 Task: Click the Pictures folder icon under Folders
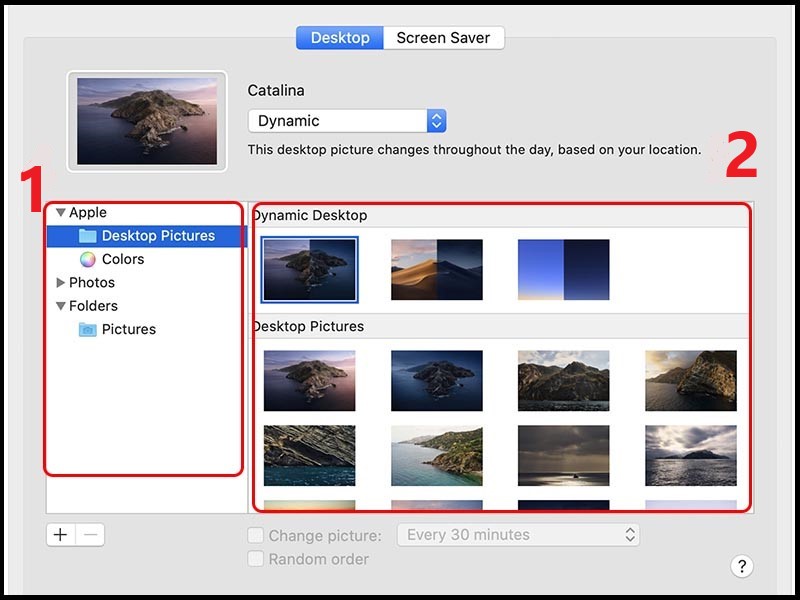[87, 330]
